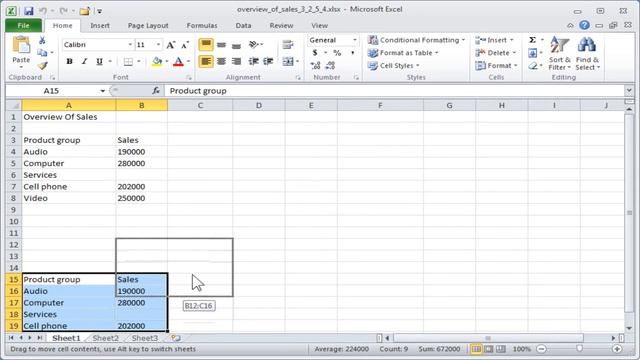Viewport: 640px width, 360px height.
Task: Open the Calibri font name dropdown
Action: 130,44
